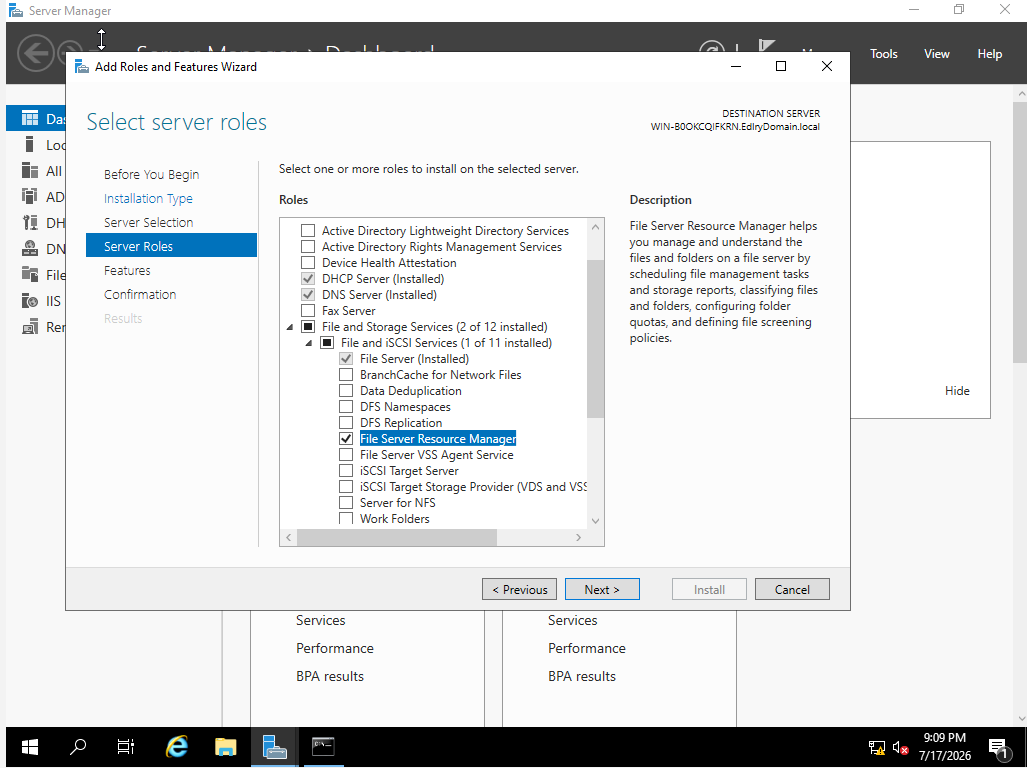Switch to Server Manager taskbar icon

(x=274, y=747)
